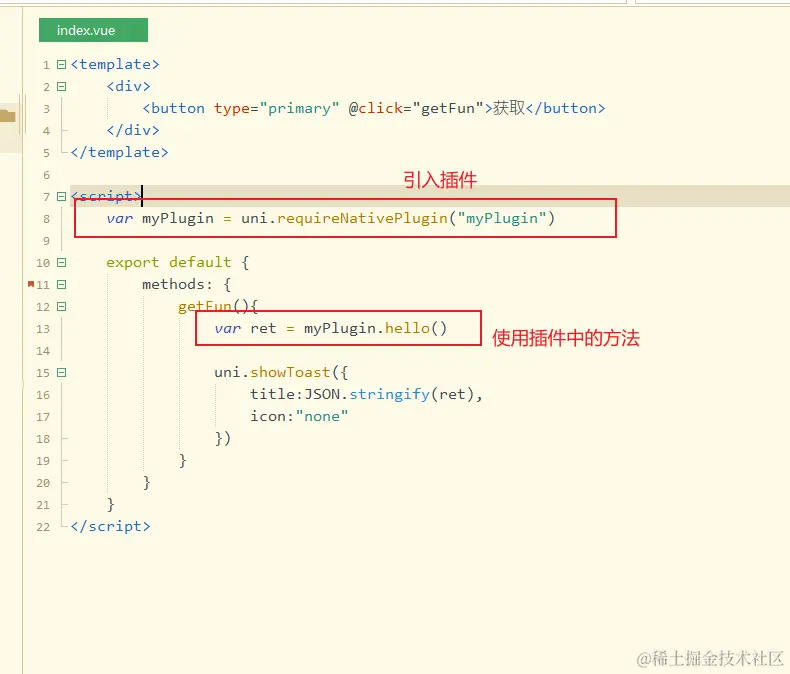Click showToast on line 15
Image resolution: width=790 pixels, height=674 pixels.
(290, 372)
